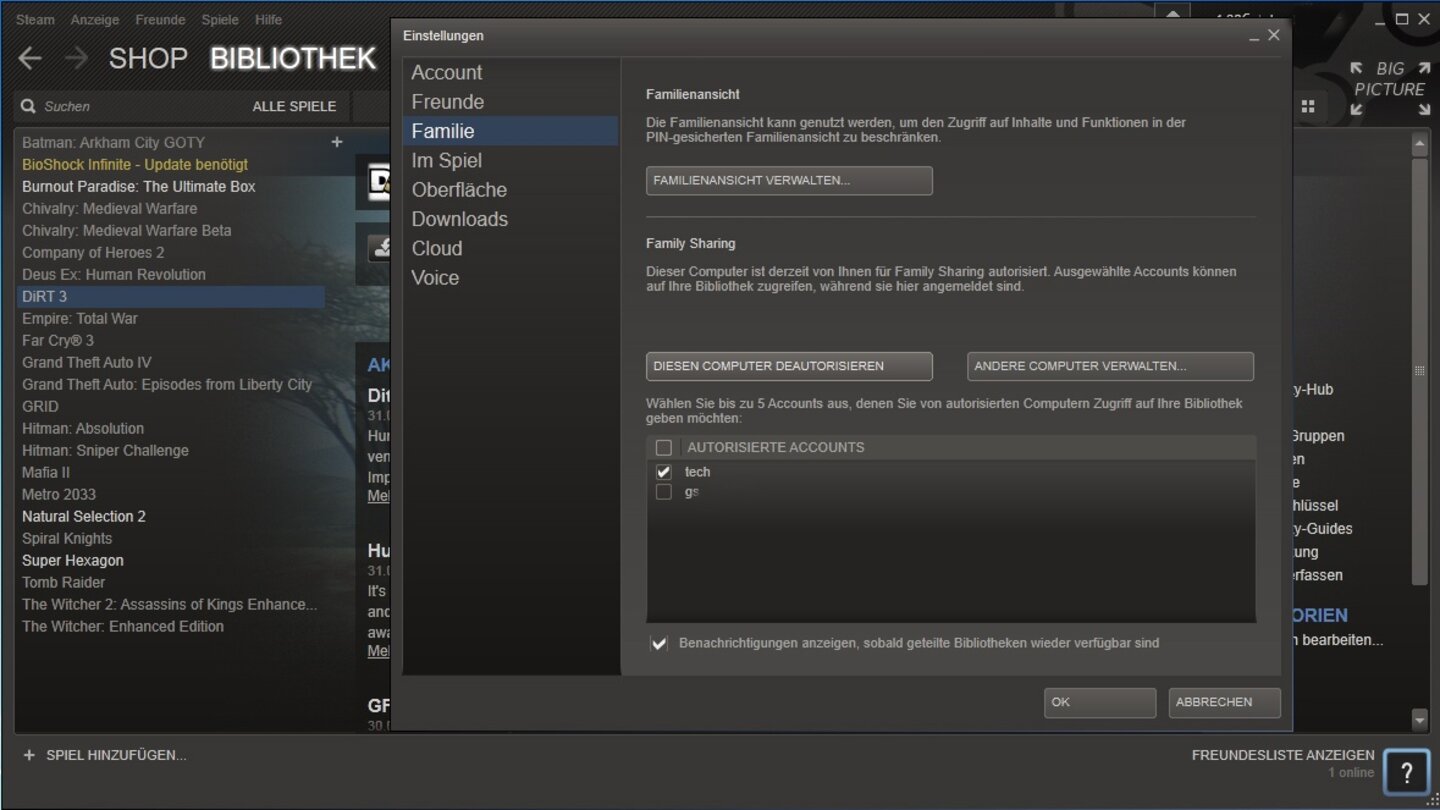Go forward with the right arrow
The image size is (1440, 810).
pyautogui.click(x=76, y=58)
